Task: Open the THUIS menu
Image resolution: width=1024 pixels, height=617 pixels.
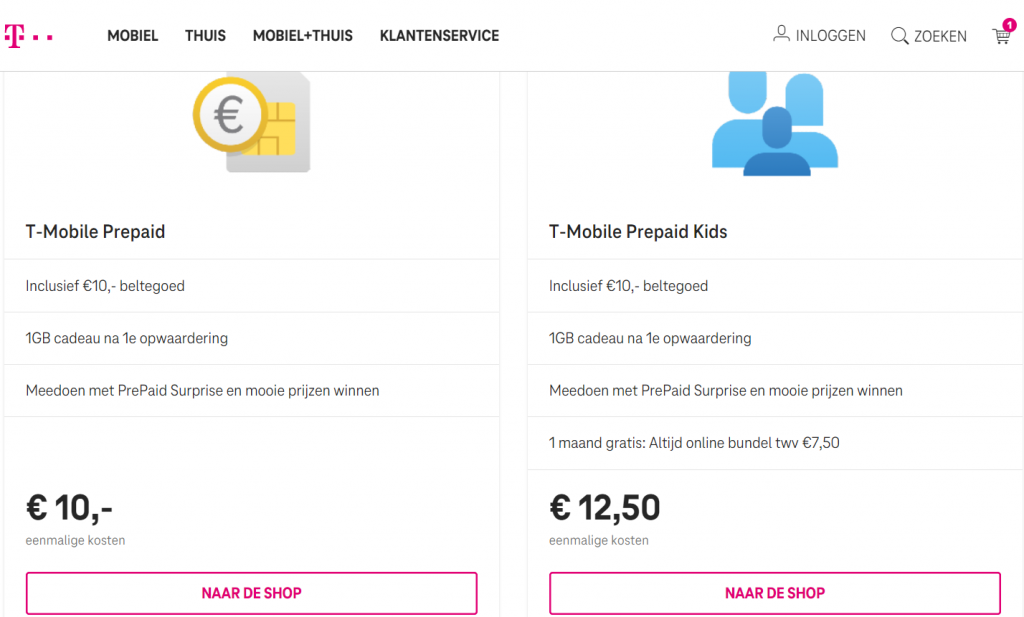Action: (205, 36)
